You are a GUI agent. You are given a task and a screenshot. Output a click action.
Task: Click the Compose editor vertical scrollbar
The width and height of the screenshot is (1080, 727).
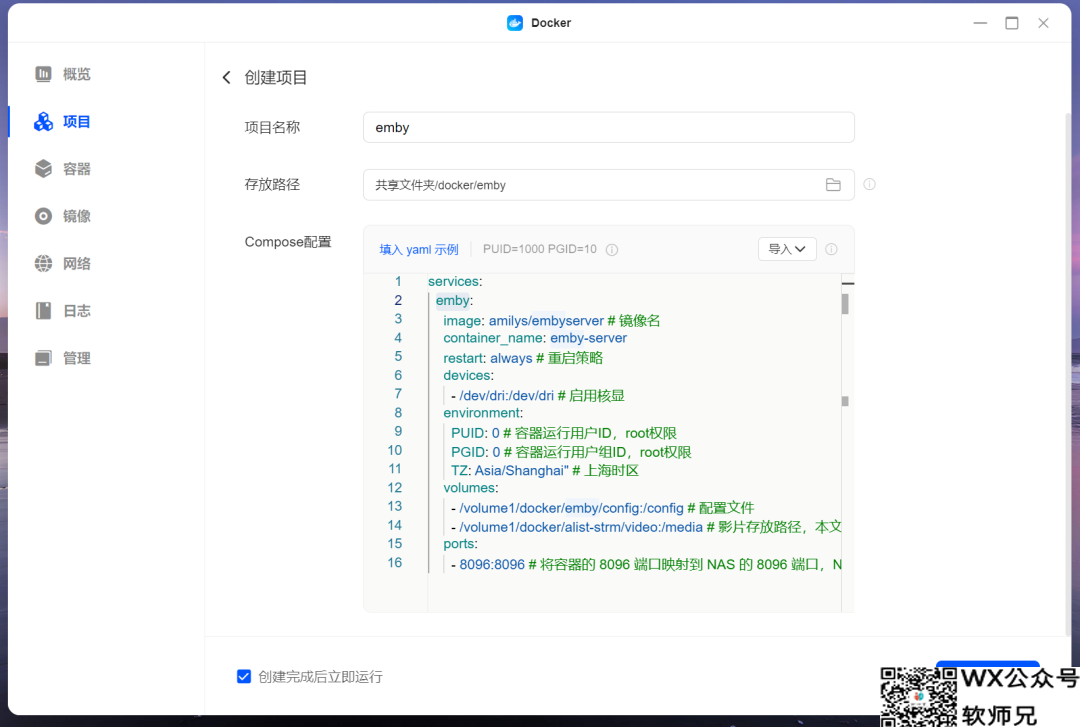tap(845, 303)
